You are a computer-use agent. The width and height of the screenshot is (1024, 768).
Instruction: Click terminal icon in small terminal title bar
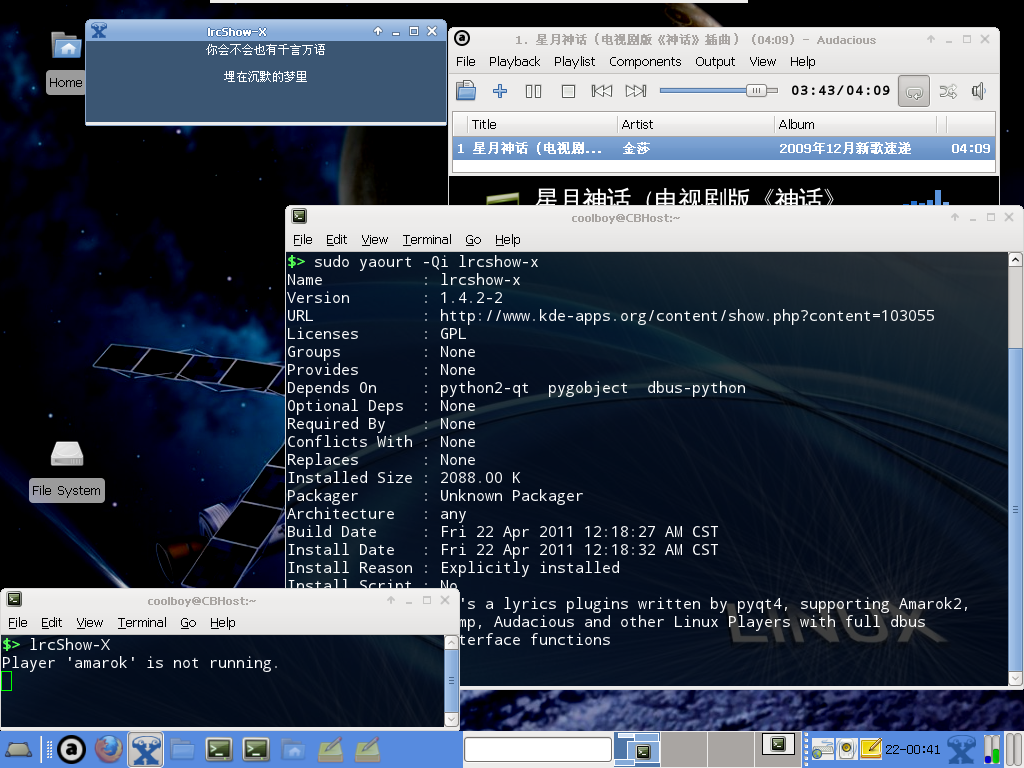[14, 599]
